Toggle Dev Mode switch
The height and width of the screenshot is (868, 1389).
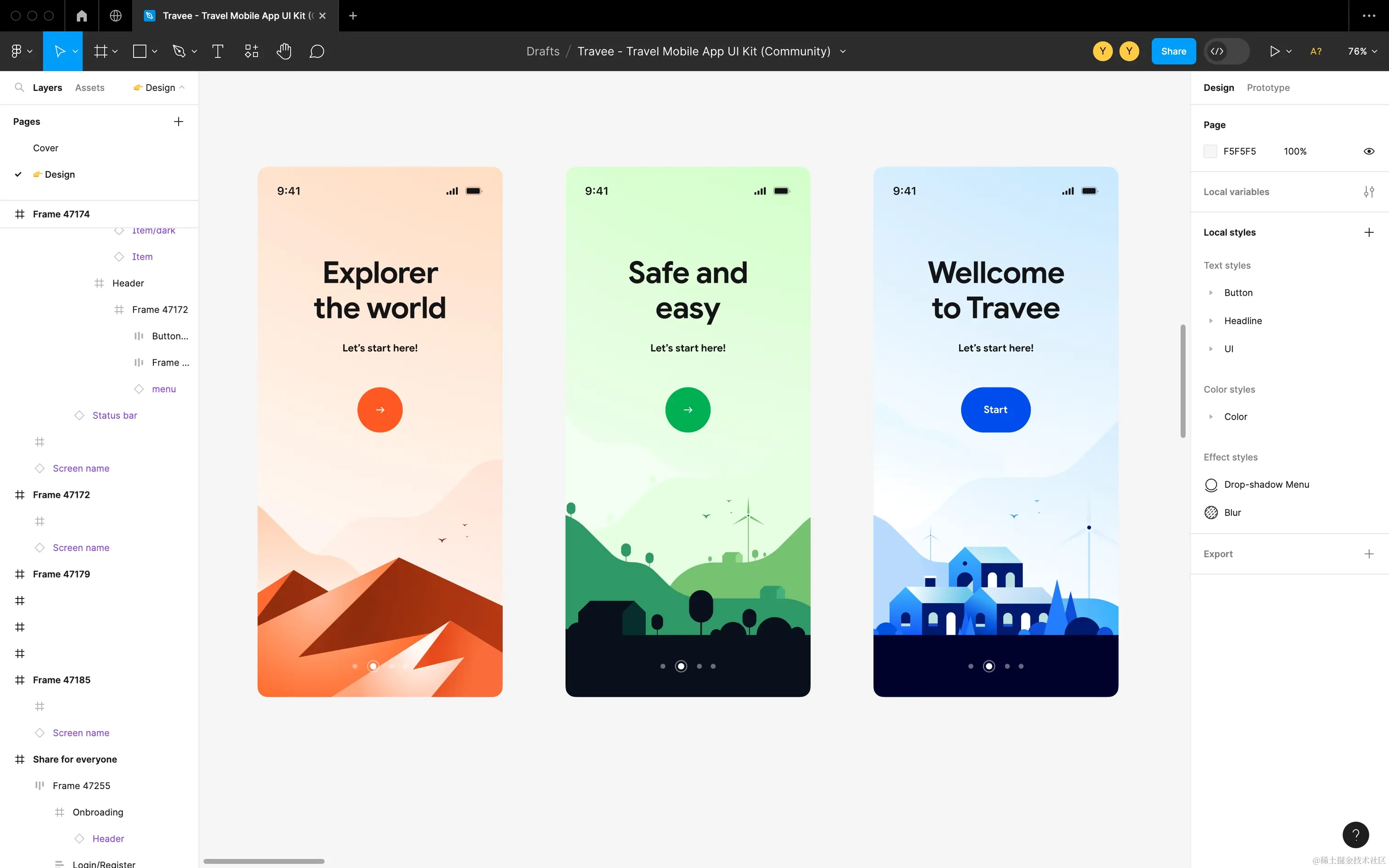pyautogui.click(x=1226, y=51)
